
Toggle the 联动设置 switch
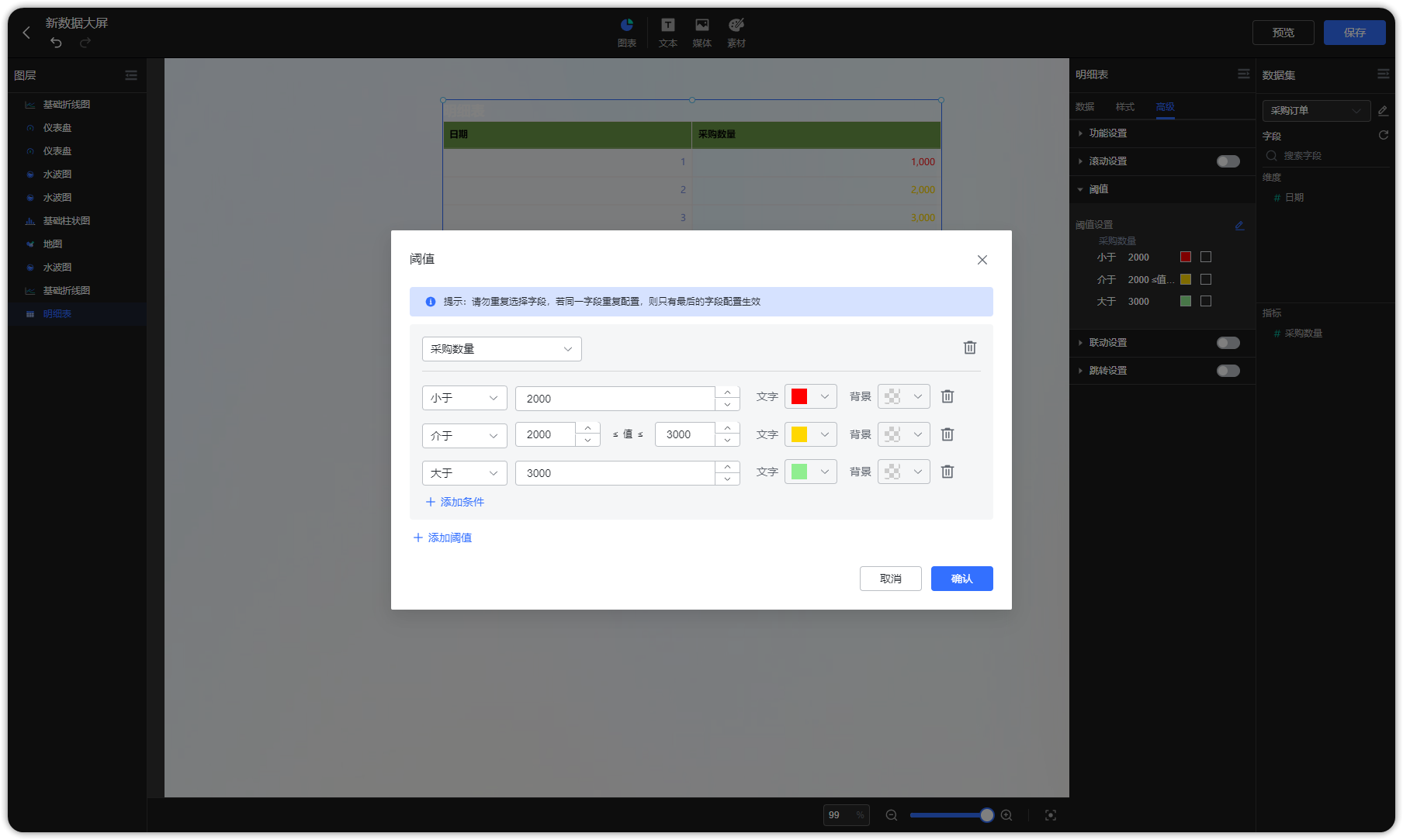point(1228,343)
